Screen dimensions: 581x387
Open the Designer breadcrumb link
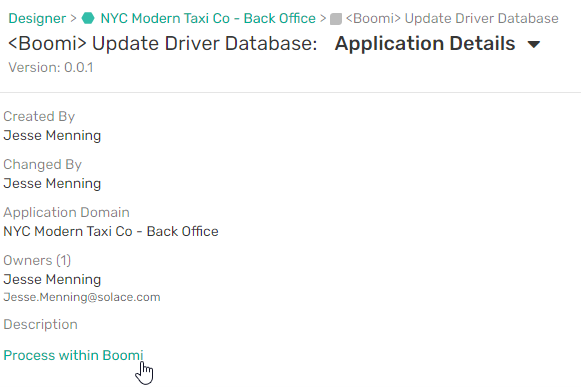pyautogui.click(x=37, y=18)
